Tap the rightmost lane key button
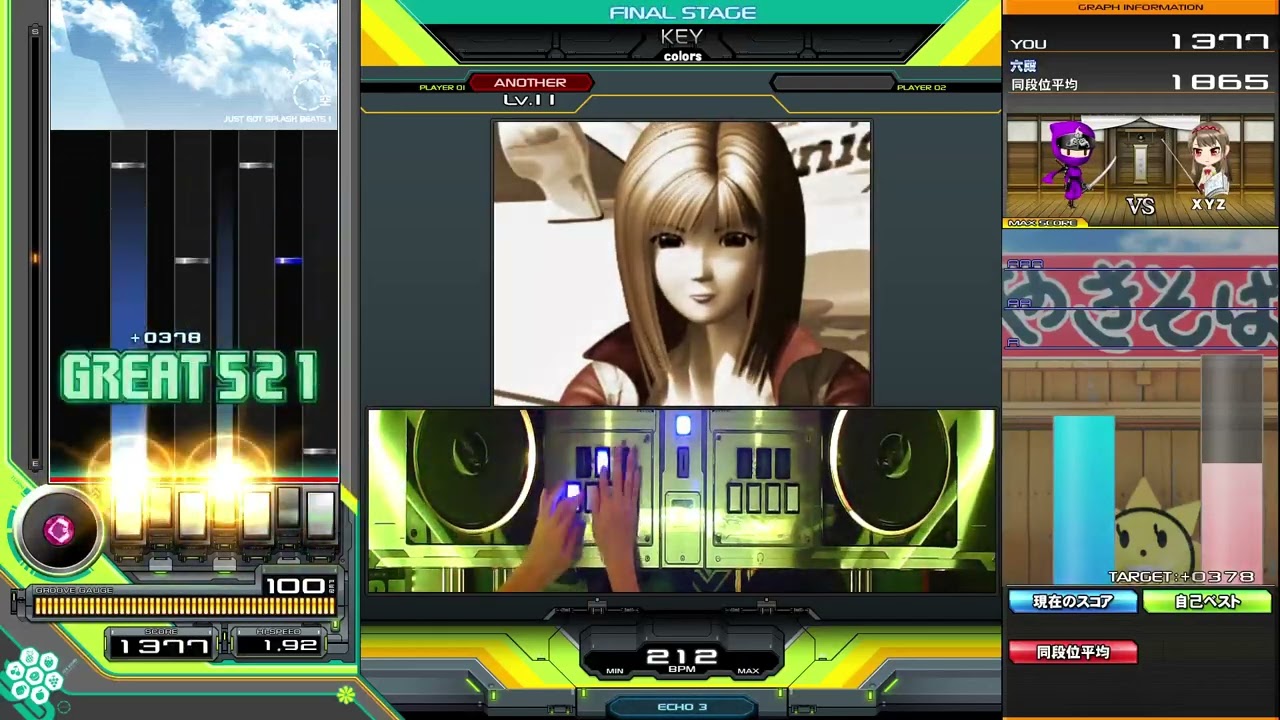 pyautogui.click(x=320, y=513)
